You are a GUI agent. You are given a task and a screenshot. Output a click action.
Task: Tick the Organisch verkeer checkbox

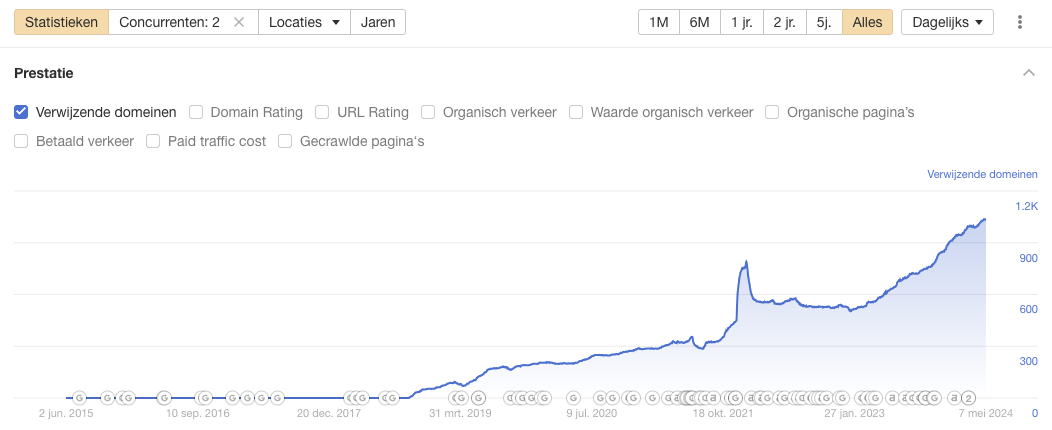click(428, 112)
